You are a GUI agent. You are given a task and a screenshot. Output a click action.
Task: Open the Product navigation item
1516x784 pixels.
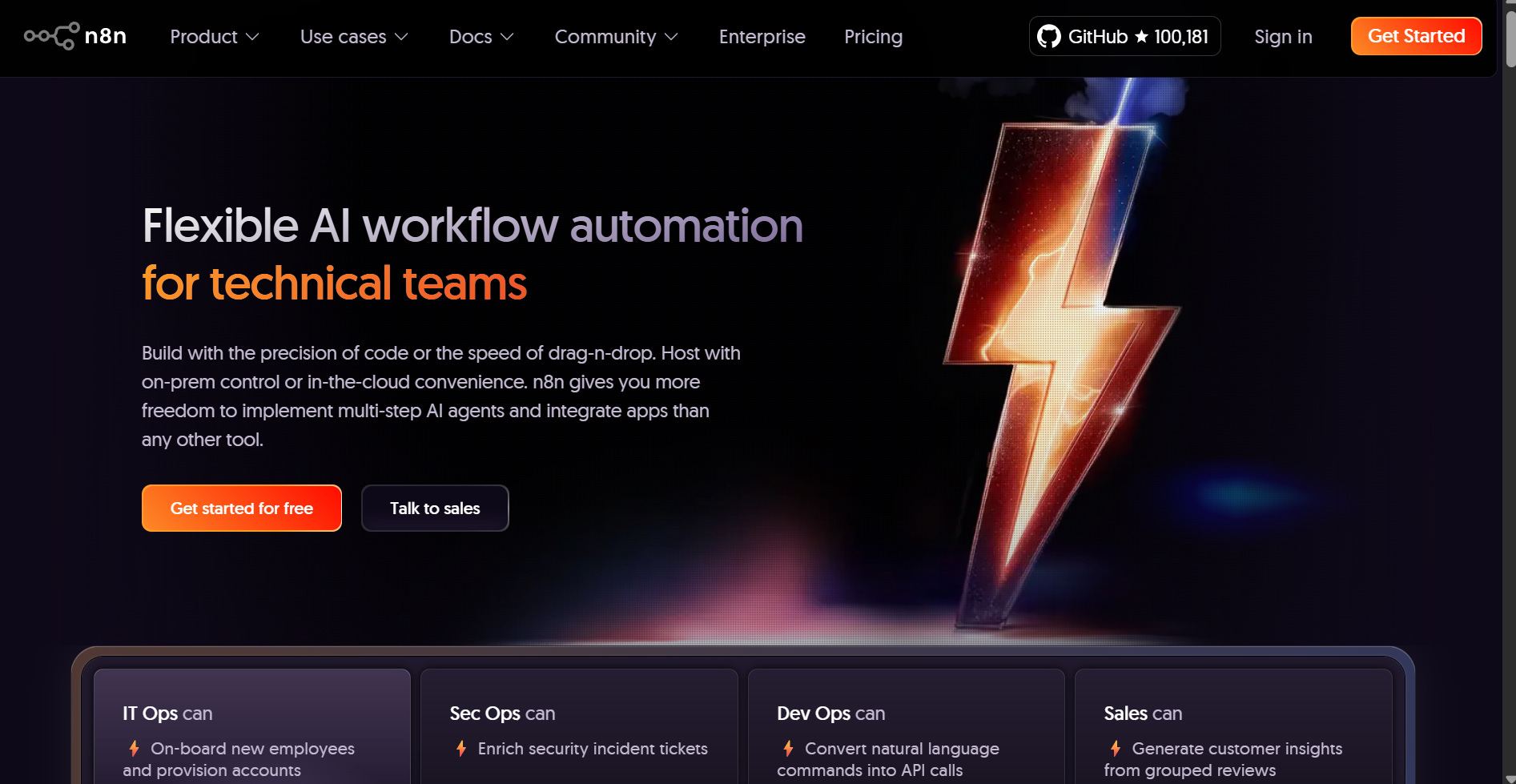(x=215, y=37)
